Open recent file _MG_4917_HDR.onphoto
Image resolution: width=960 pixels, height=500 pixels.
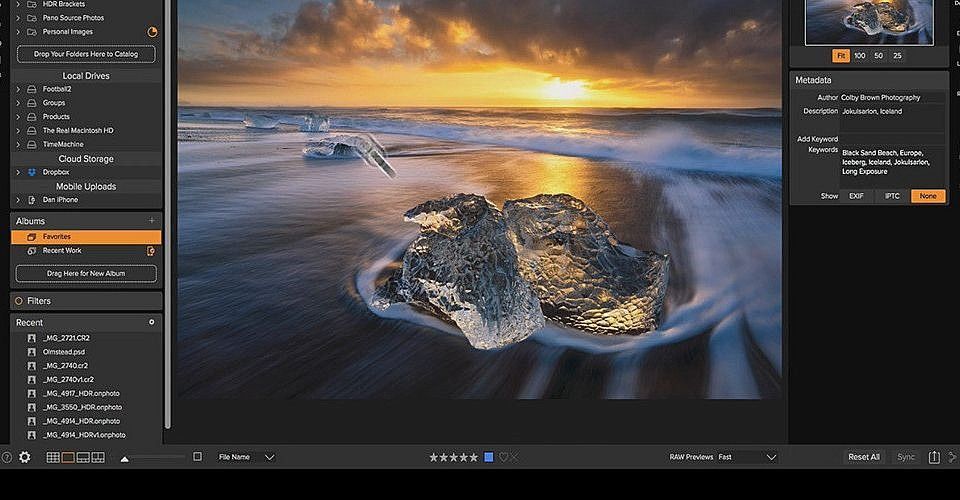81,394
